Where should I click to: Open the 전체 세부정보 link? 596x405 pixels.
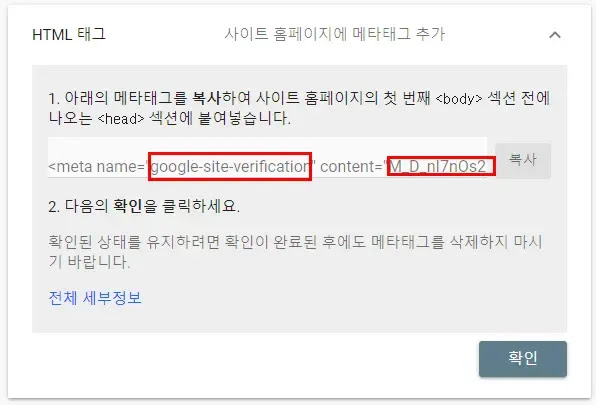click(95, 297)
